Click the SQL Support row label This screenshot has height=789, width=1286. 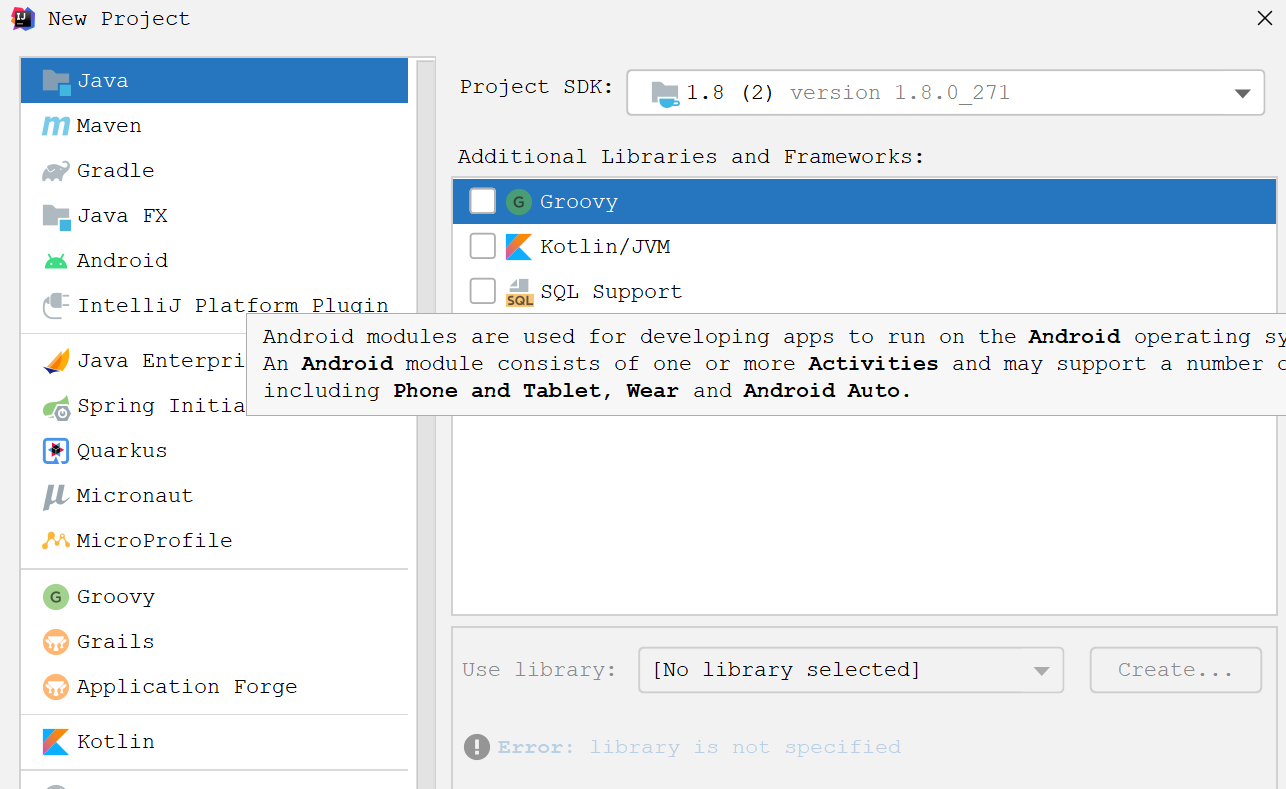click(611, 292)
